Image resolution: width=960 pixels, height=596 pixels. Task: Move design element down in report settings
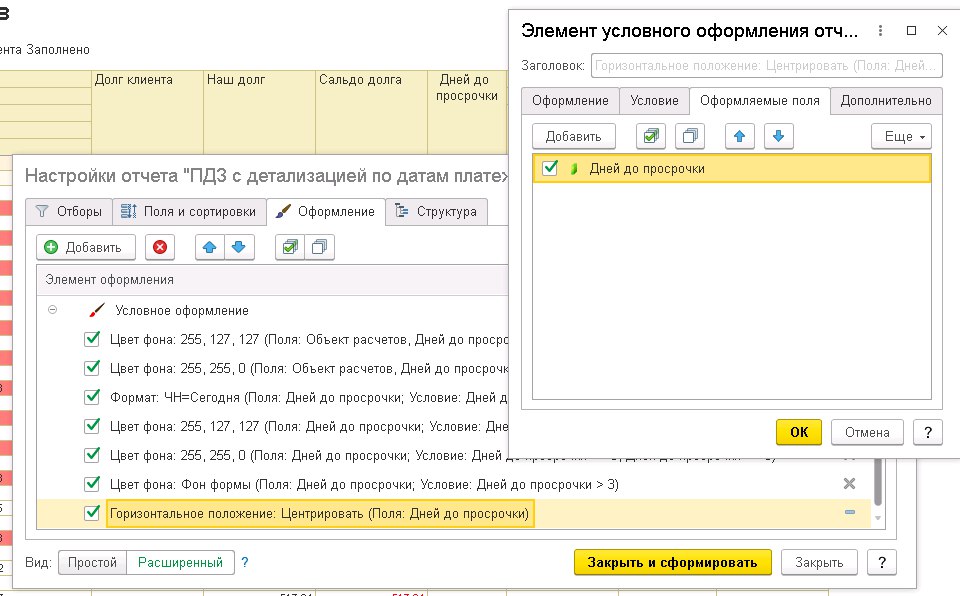tap(239, 247)
